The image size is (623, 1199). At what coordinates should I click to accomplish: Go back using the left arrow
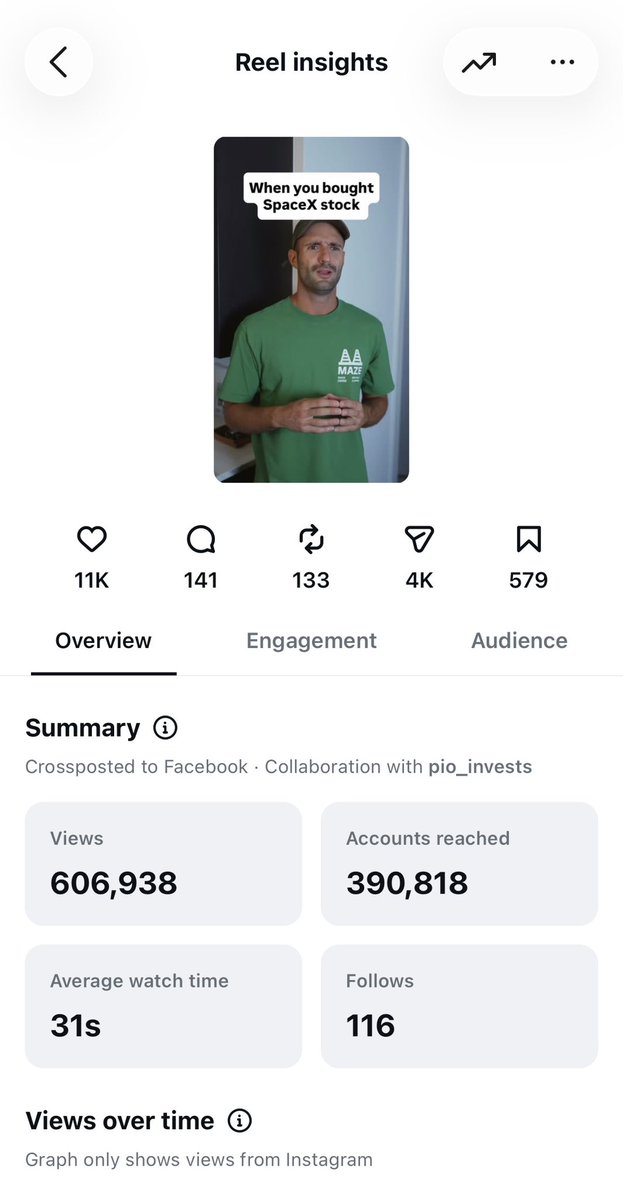pyautogui.click(x=59, y=62)
